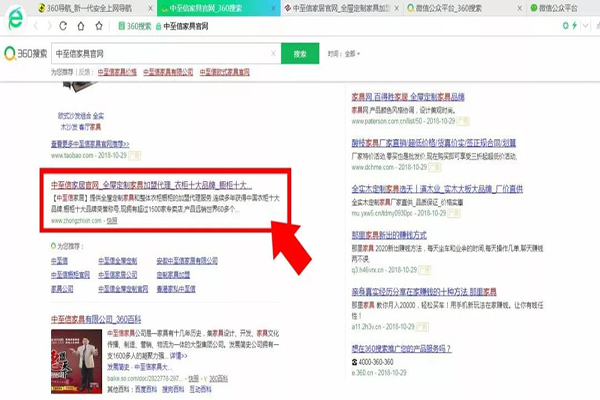Click the green circular icon beside the lightning icon
The image size is (600, 400).
[x=566, y=26]
